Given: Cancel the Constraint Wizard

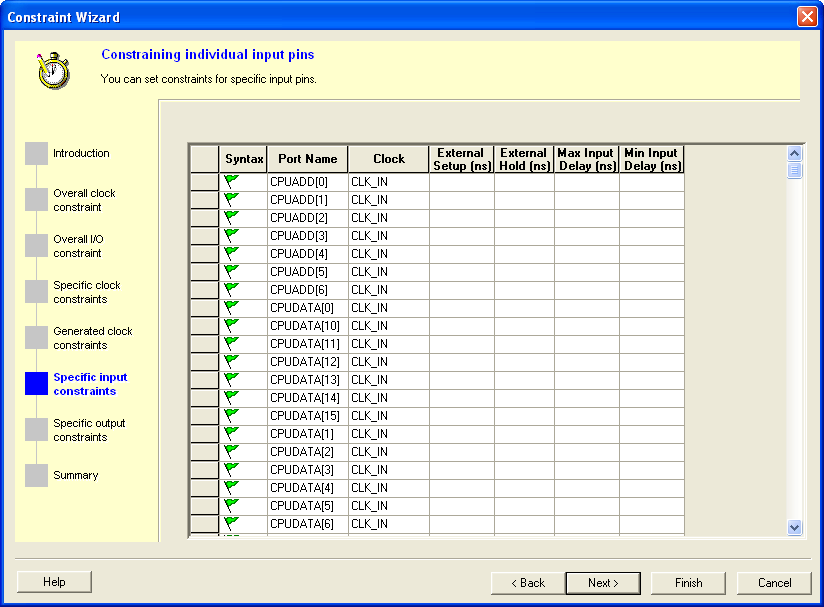Looking at the screenshot, I should 774,583.
